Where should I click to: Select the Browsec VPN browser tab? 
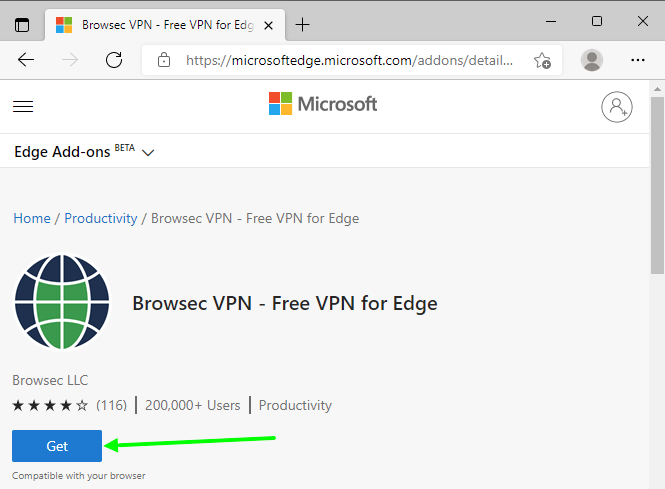click(160, 24)
